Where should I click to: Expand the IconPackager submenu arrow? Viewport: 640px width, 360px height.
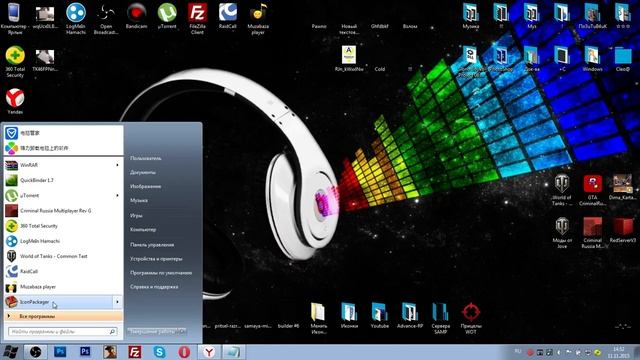117,302
